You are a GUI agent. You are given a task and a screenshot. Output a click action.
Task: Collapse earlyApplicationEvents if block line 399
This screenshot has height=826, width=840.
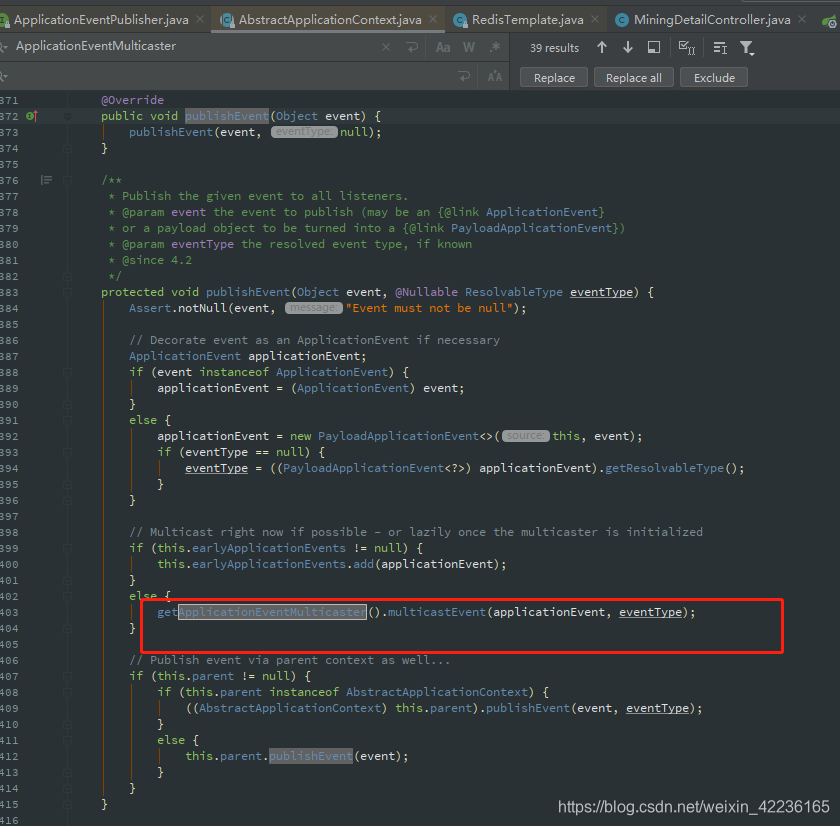coord(67,549)
